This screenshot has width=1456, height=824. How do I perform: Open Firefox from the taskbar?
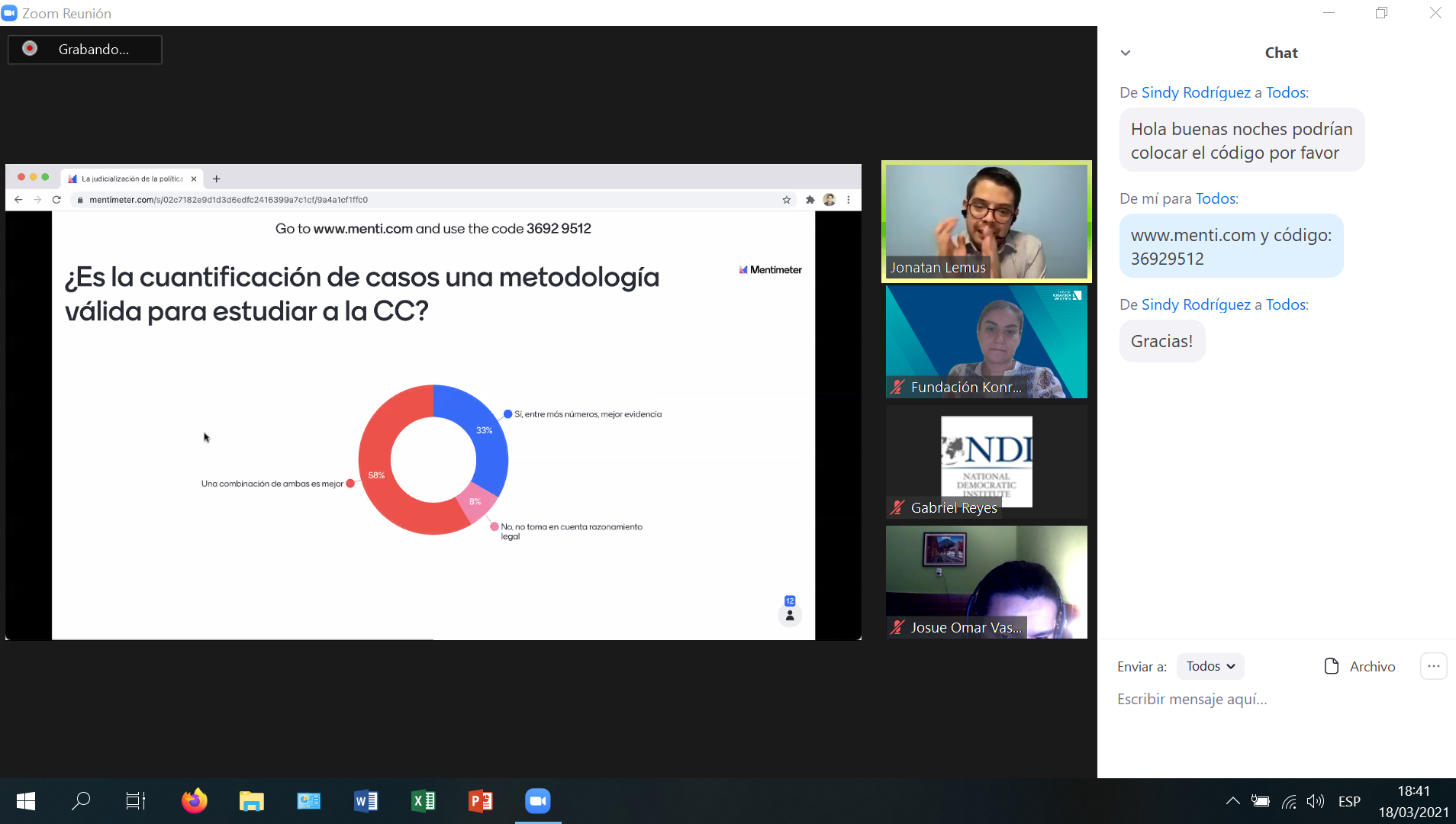194,801
